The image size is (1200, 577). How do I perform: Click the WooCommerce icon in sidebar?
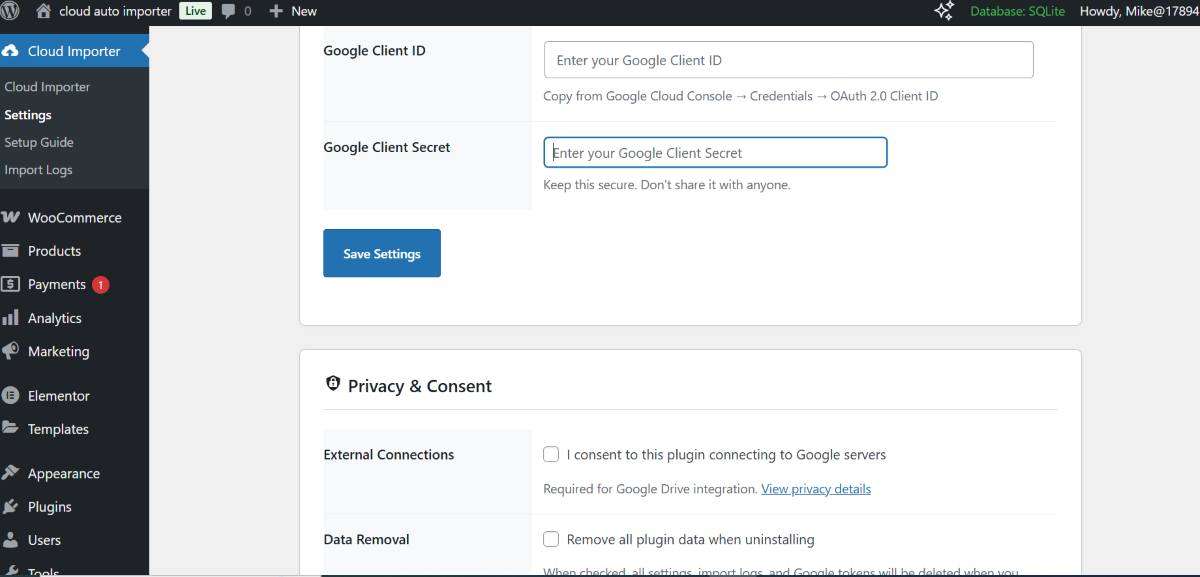click(x=11, y=217)
